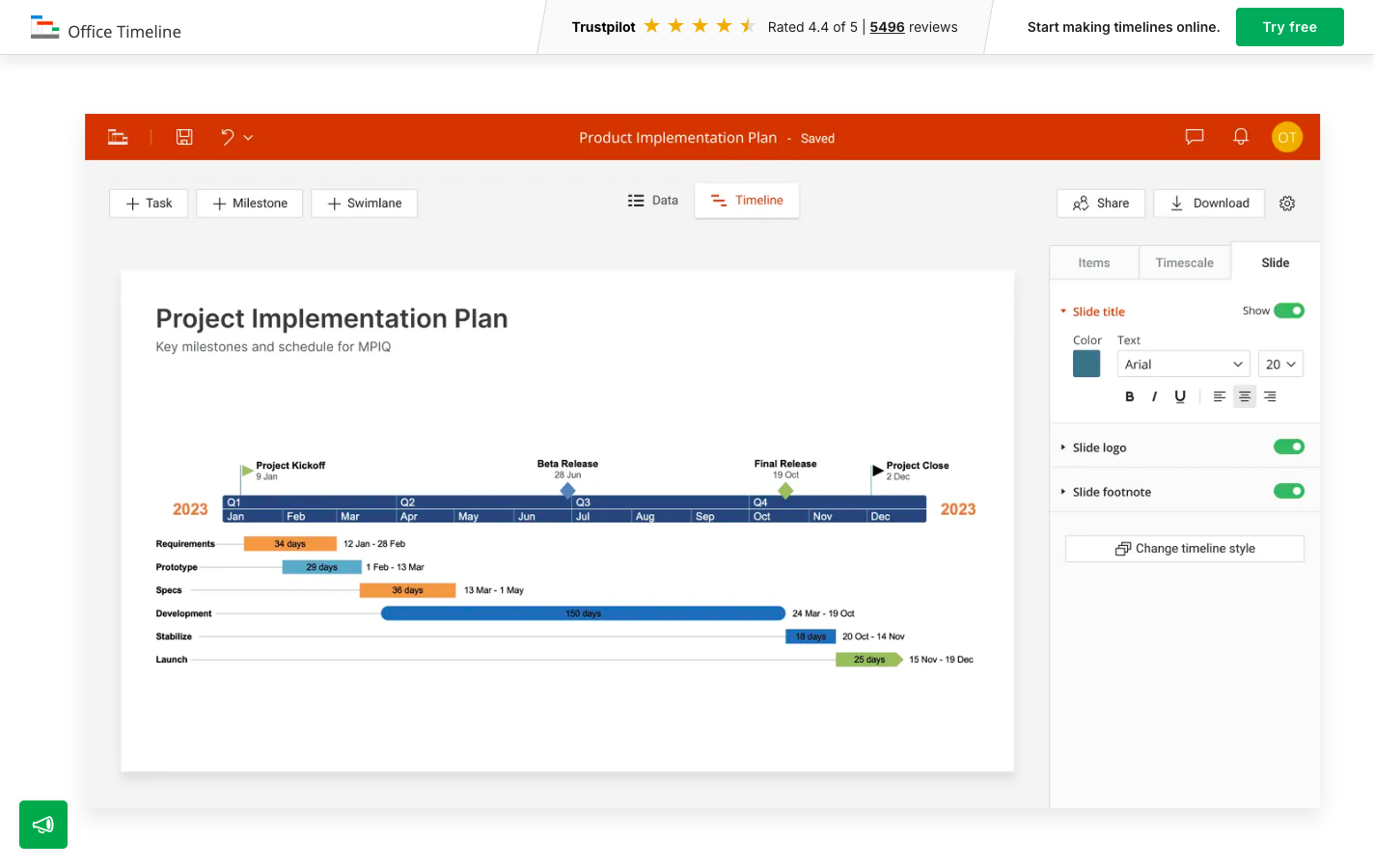1374x868 pixels.
Task: Select the Beta Release milestone diamond
Action: [x=567, y=490]
